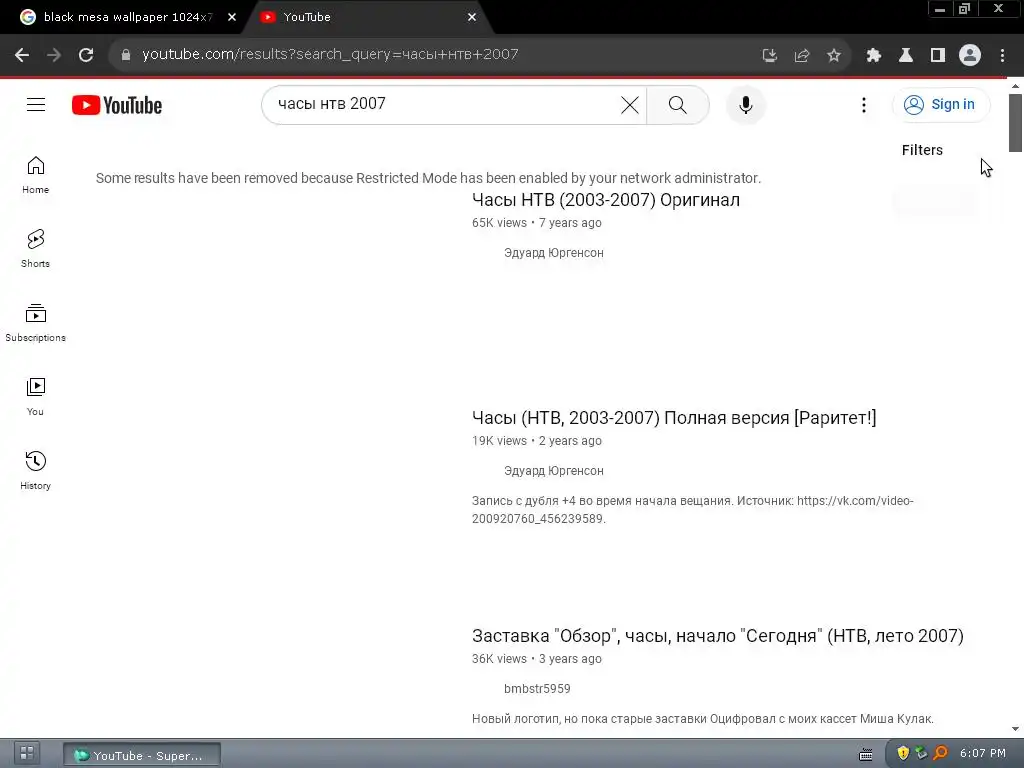Click Sign in button
The image size is (1024, 768).
pos(941,104)
